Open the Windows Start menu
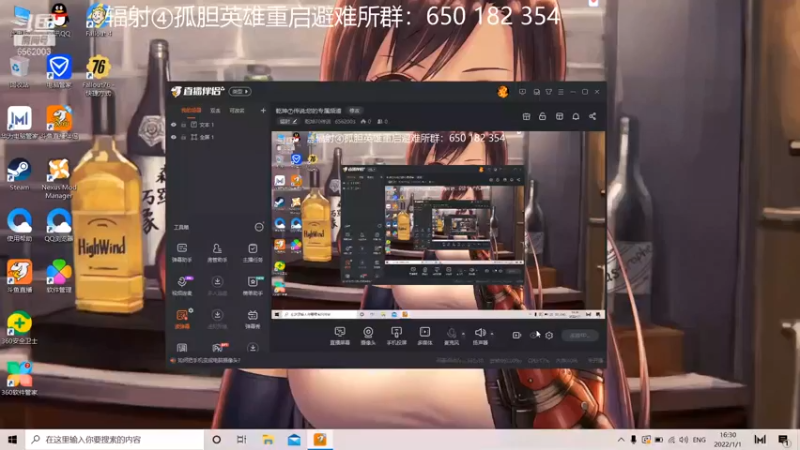 12,439
